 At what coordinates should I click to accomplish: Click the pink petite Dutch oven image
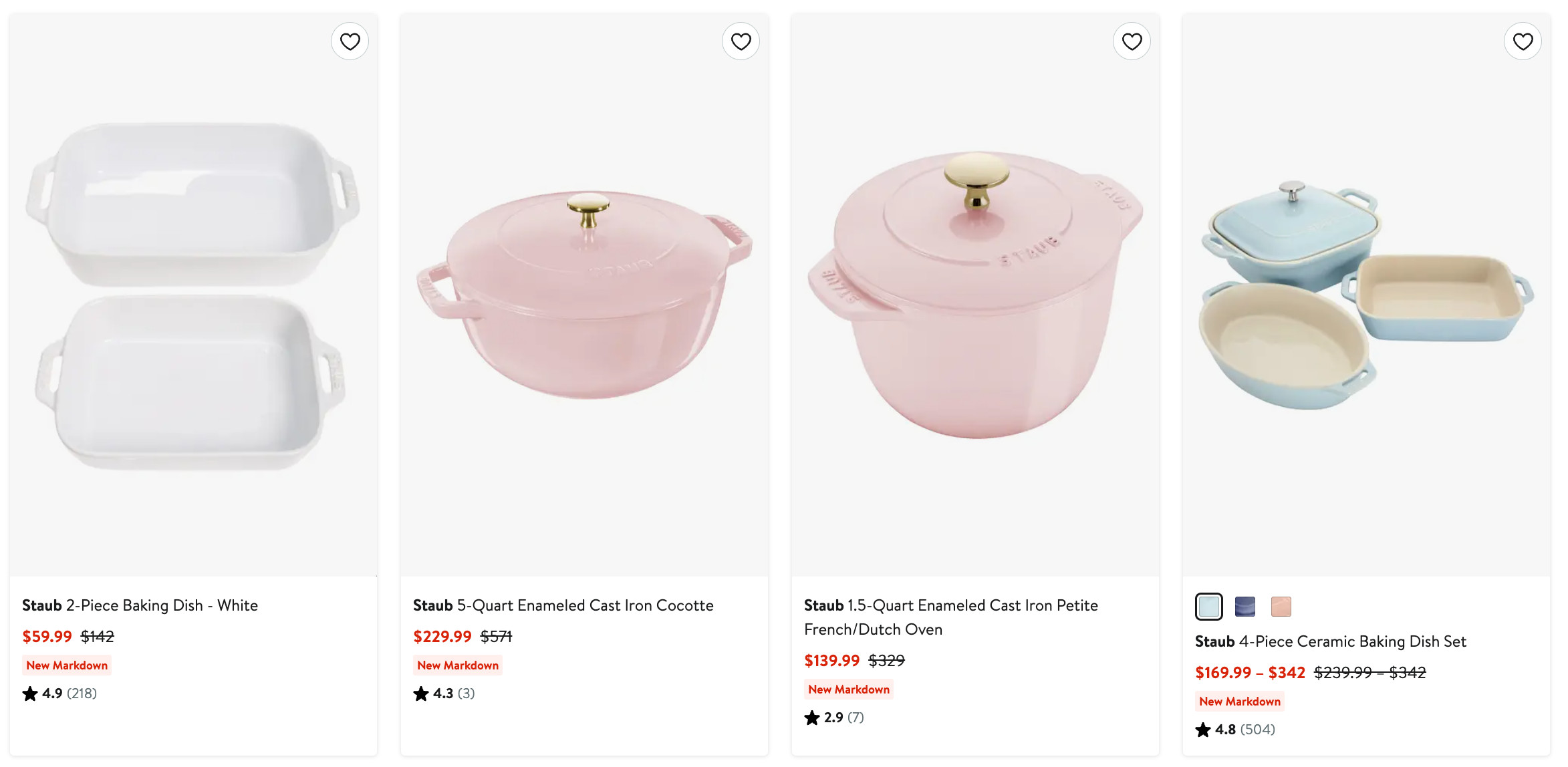[x=975, y=295]
